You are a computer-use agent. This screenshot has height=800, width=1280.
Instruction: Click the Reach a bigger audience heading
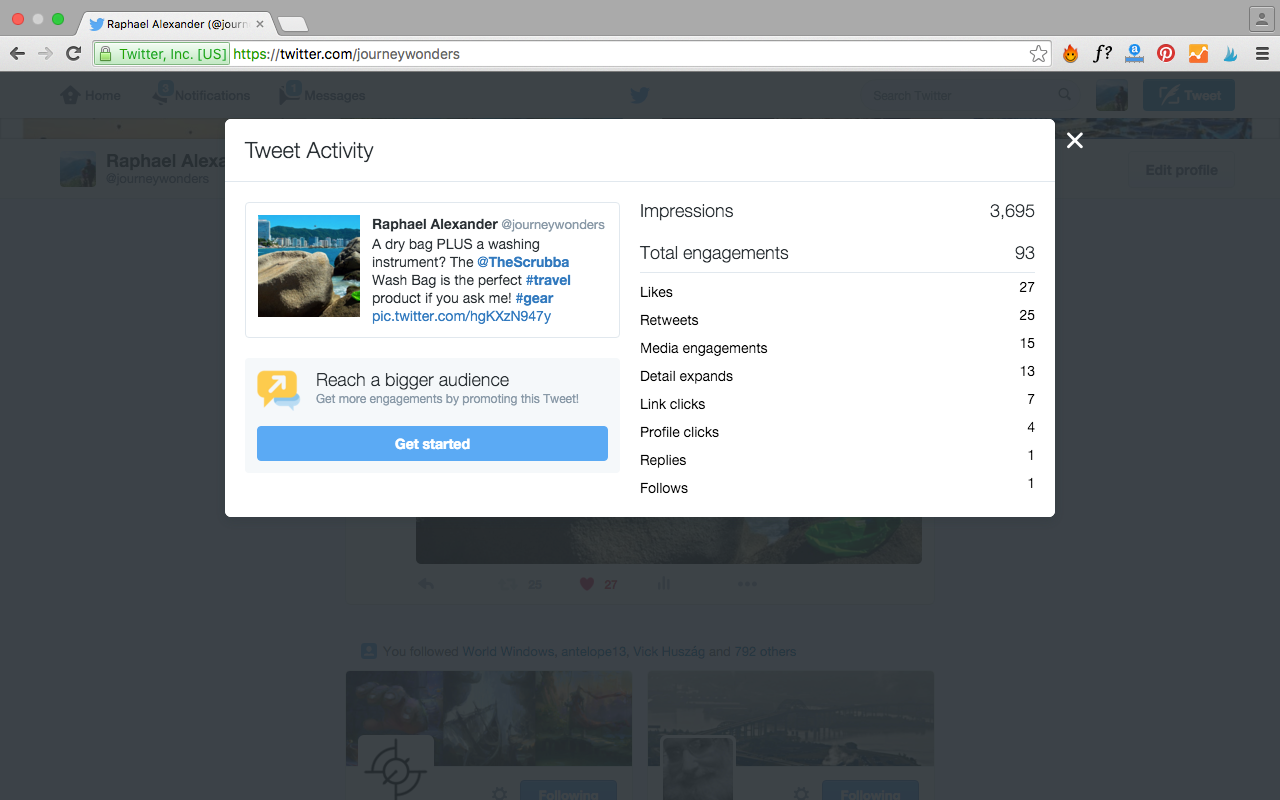tap(412, 380)
